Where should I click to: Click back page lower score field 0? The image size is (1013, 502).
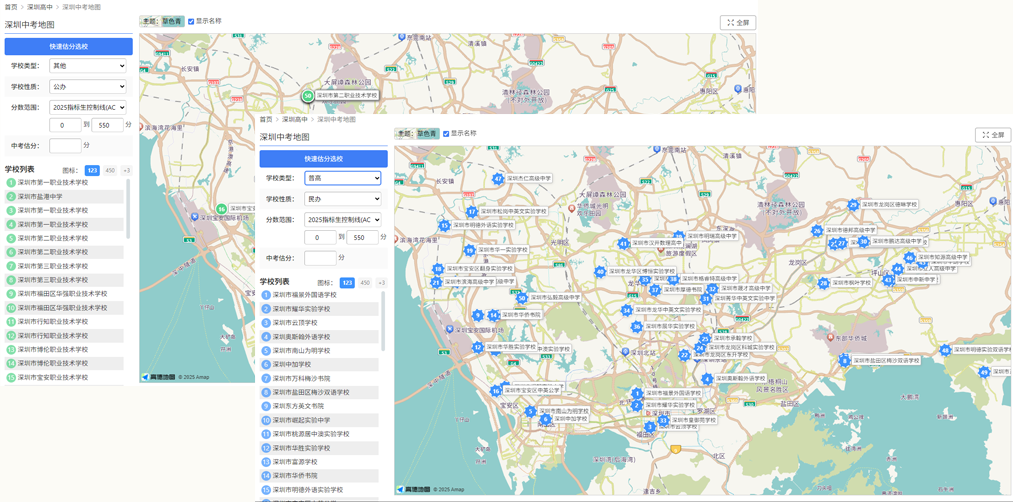(x=65, y=125)
